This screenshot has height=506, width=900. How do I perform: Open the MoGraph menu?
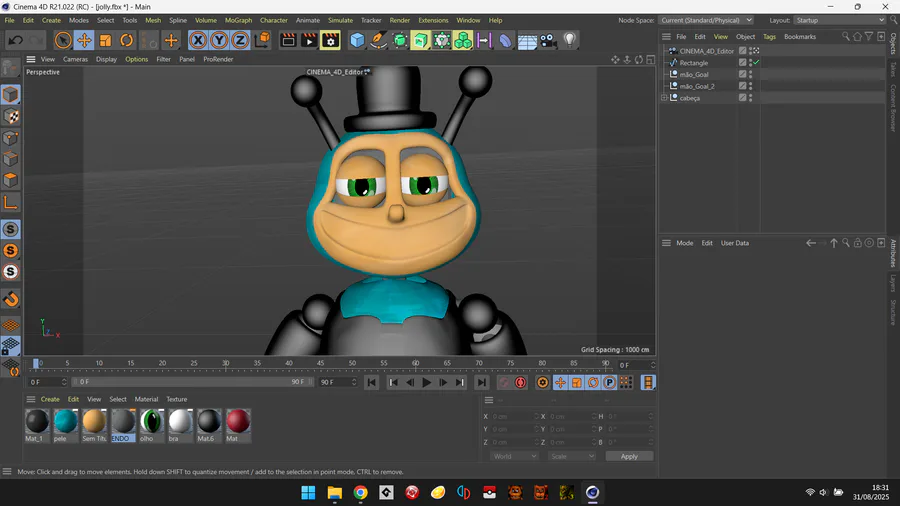(x=238, y=20)
